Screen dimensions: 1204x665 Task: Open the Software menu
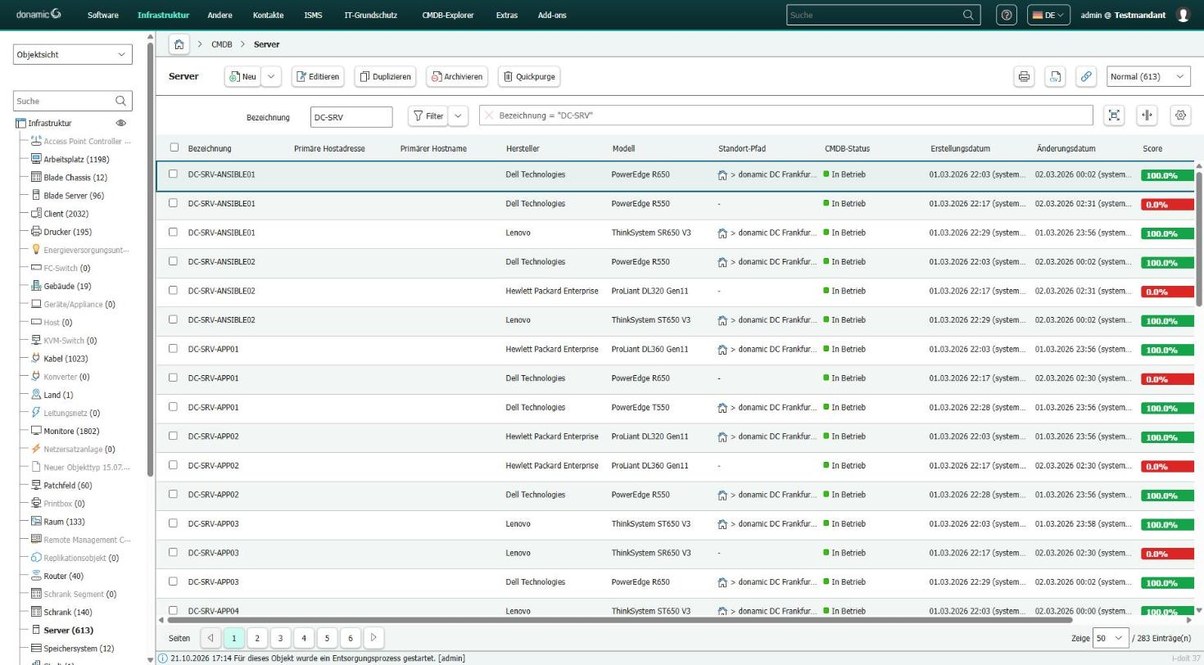point(103,15)
